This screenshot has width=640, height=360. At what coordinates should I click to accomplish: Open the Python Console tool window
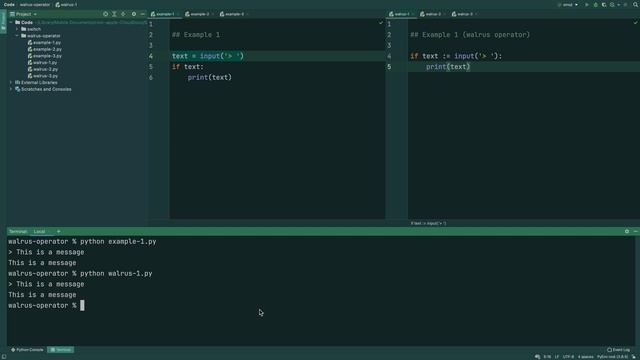[27, 350]
